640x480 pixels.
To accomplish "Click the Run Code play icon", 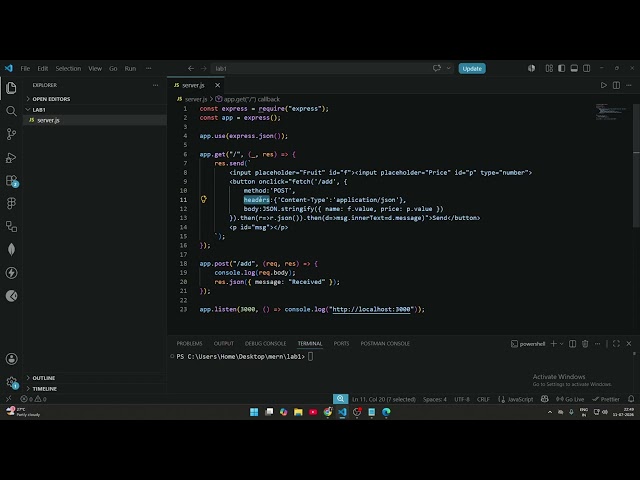I will (x=603, y=85).
